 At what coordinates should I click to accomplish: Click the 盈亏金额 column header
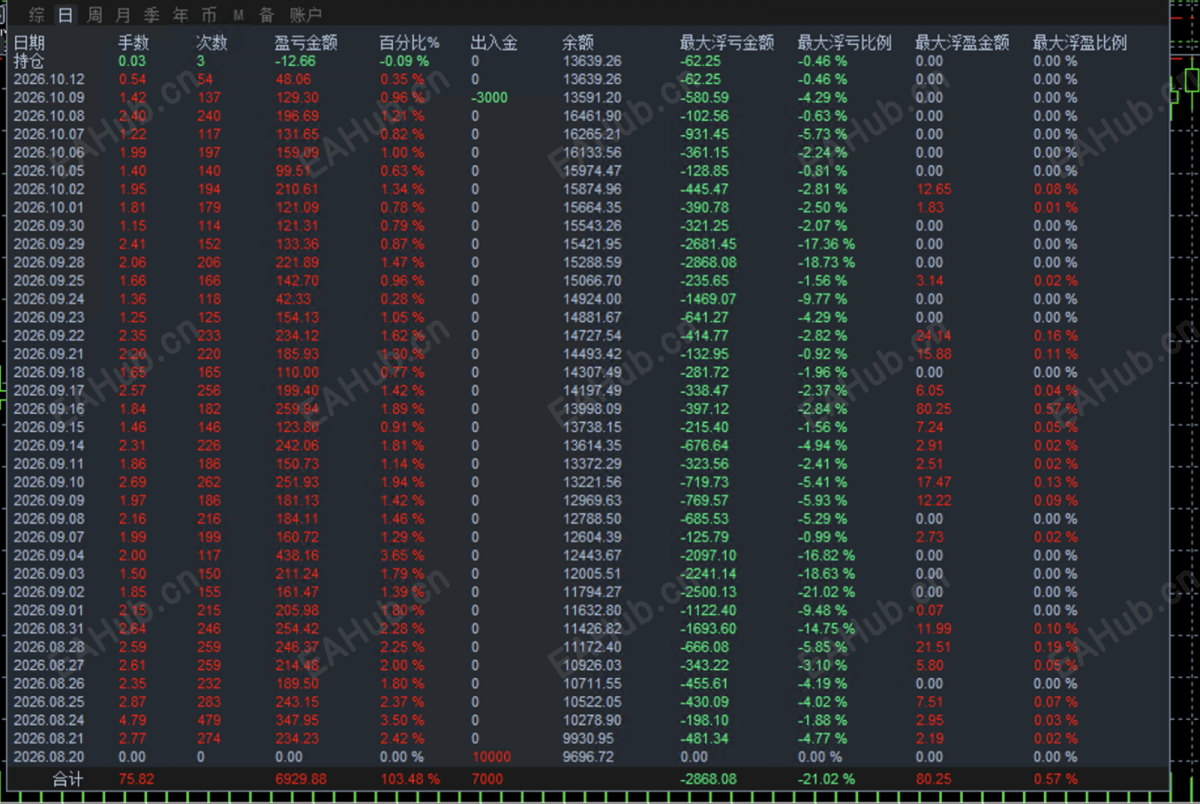point(306,43)
